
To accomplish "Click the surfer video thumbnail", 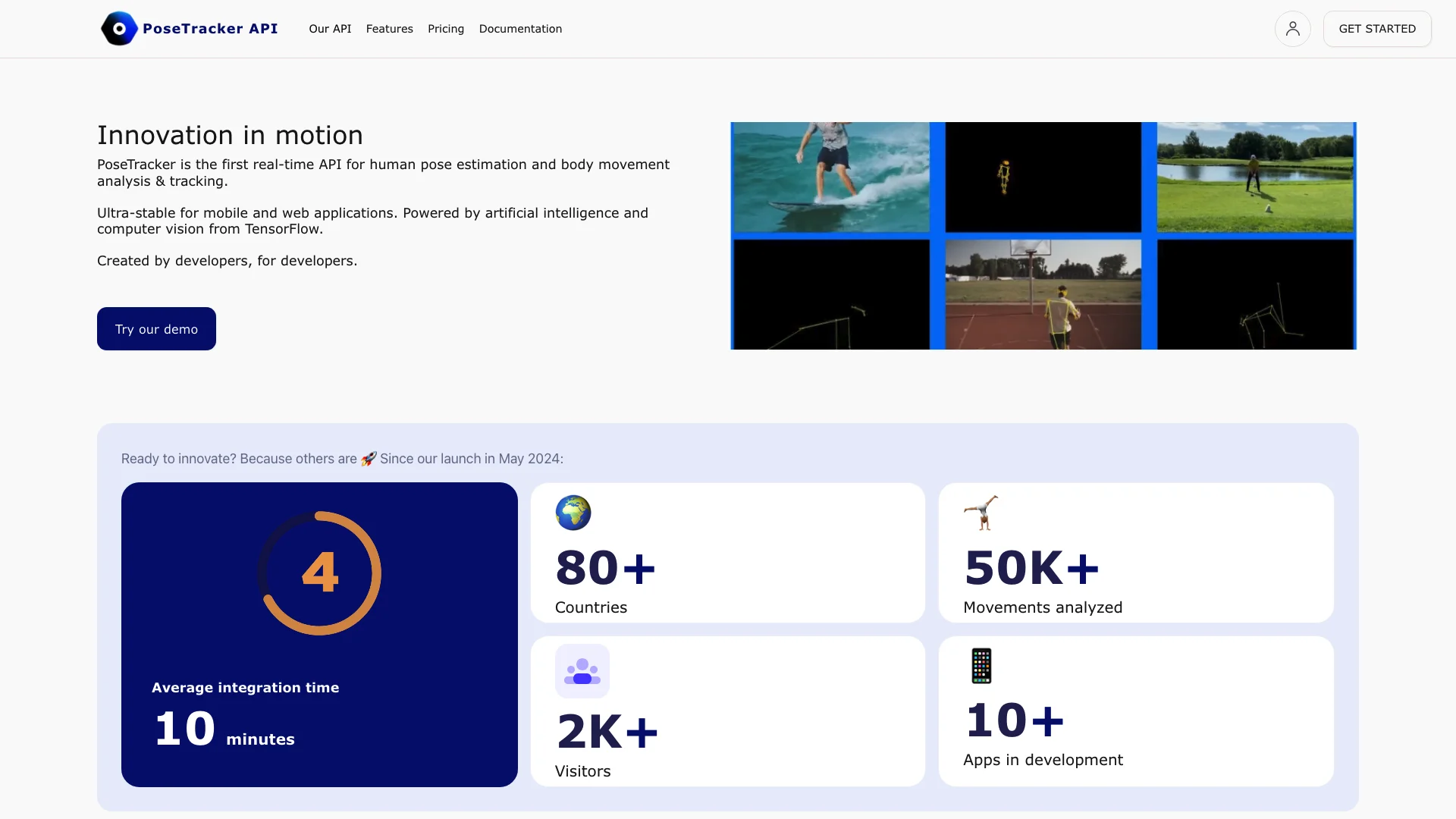I will tap(831, 177).
